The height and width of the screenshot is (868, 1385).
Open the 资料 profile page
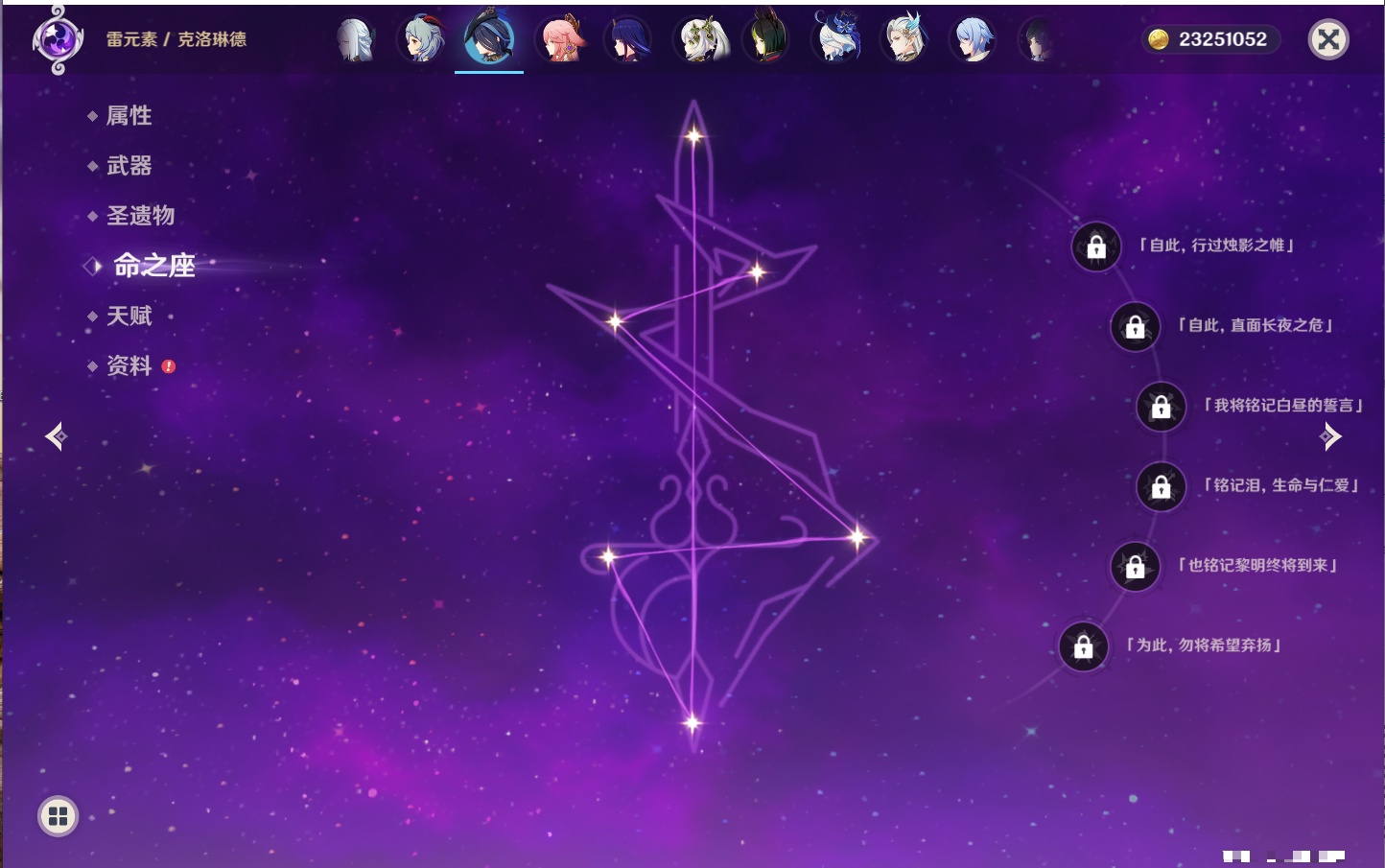129,365
